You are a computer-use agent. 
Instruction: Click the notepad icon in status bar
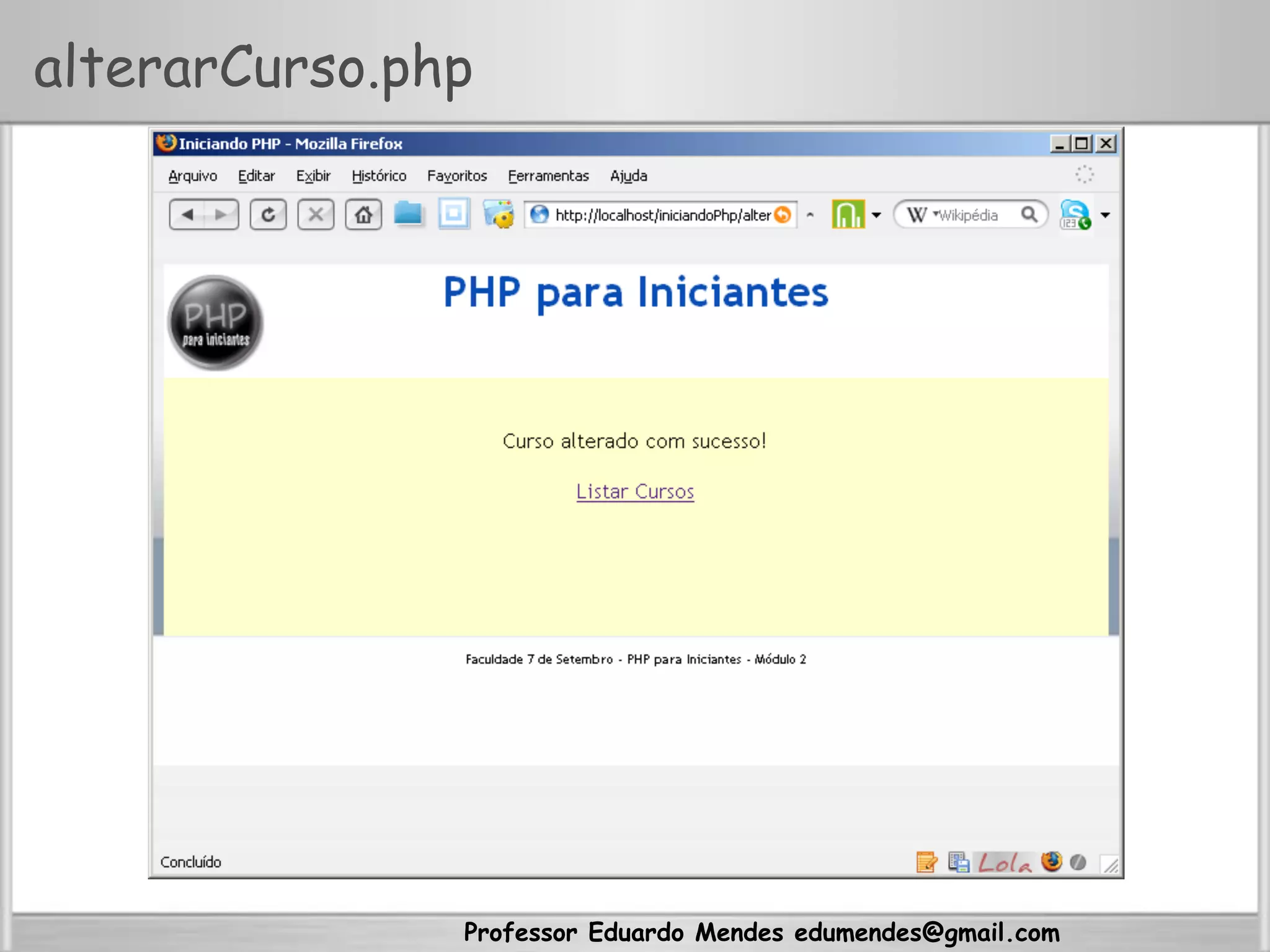[x=926, y=862]
